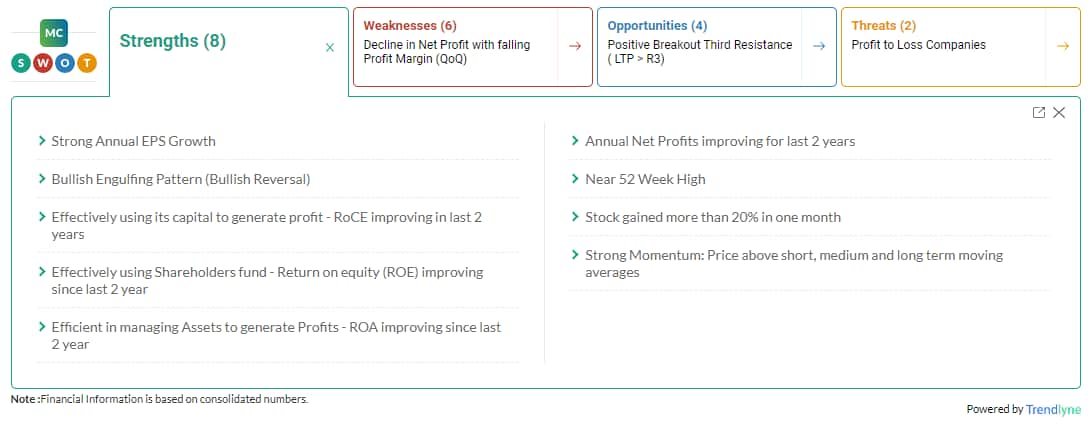Open Strong Annual EPS Growth item
This screenshot has height=424, width=1091.
point(134,141)
